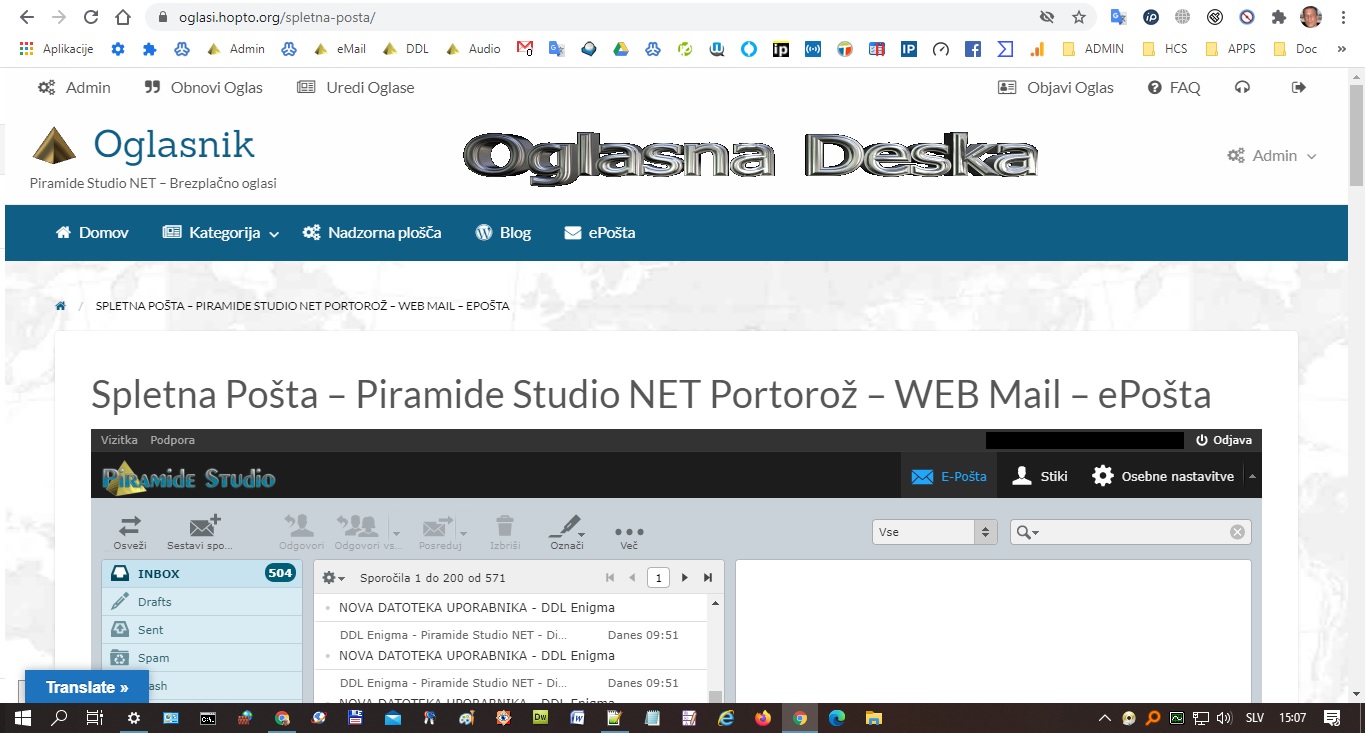Expand the Kategorija menu
This screenshot has width=1365, height=733.
[222, 232]
